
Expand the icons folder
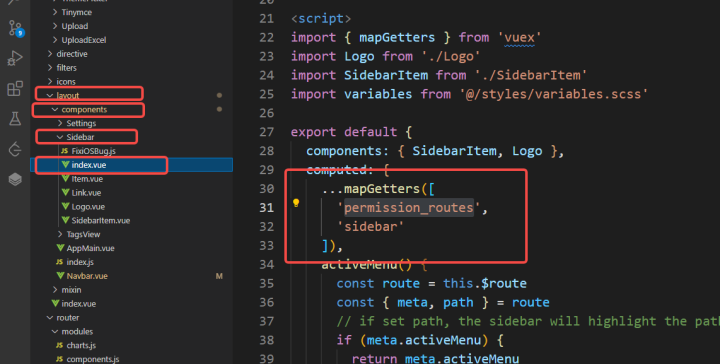(x=50, y=81)
